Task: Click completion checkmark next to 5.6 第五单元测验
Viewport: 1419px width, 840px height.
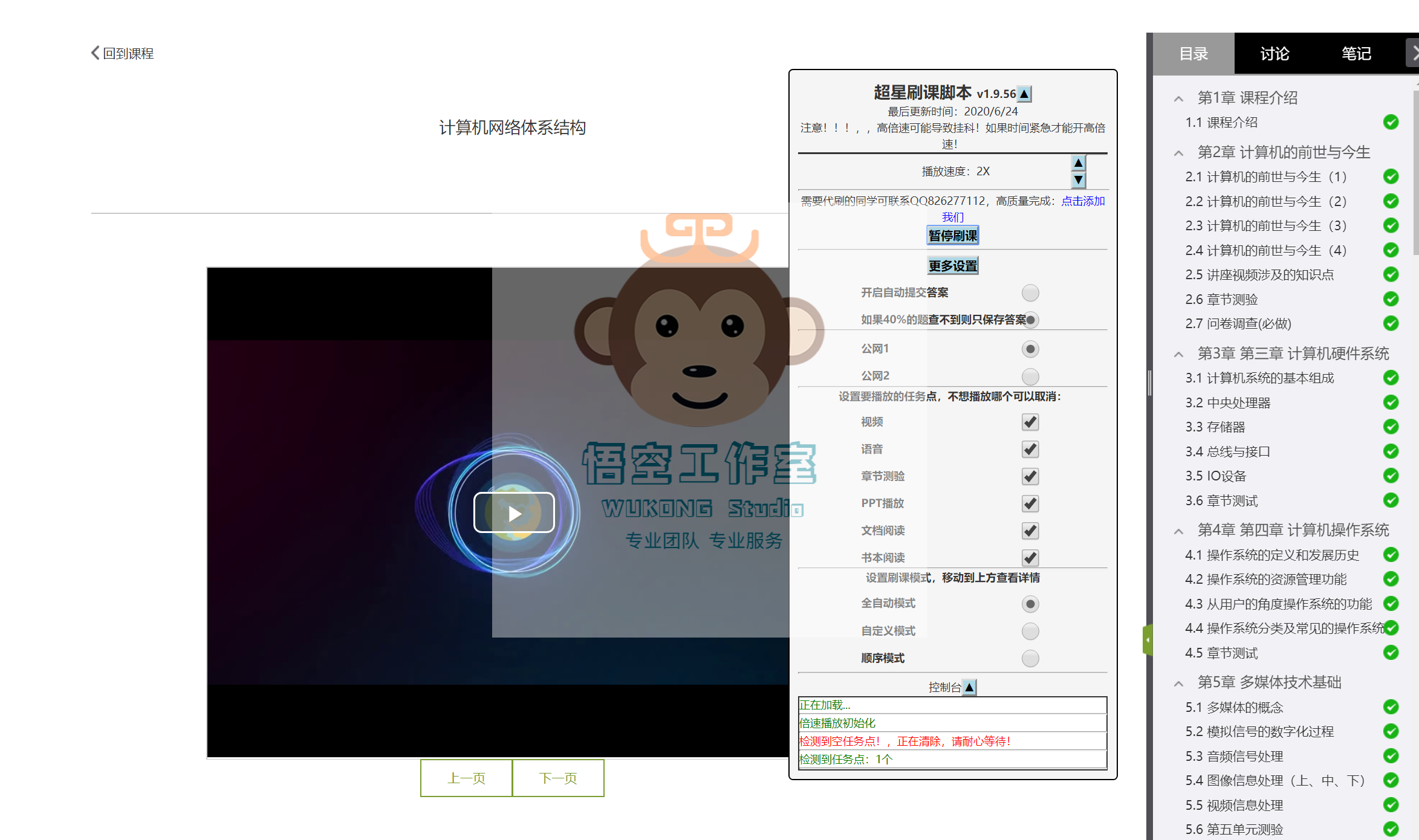Action: click(x=1391, y=829)
